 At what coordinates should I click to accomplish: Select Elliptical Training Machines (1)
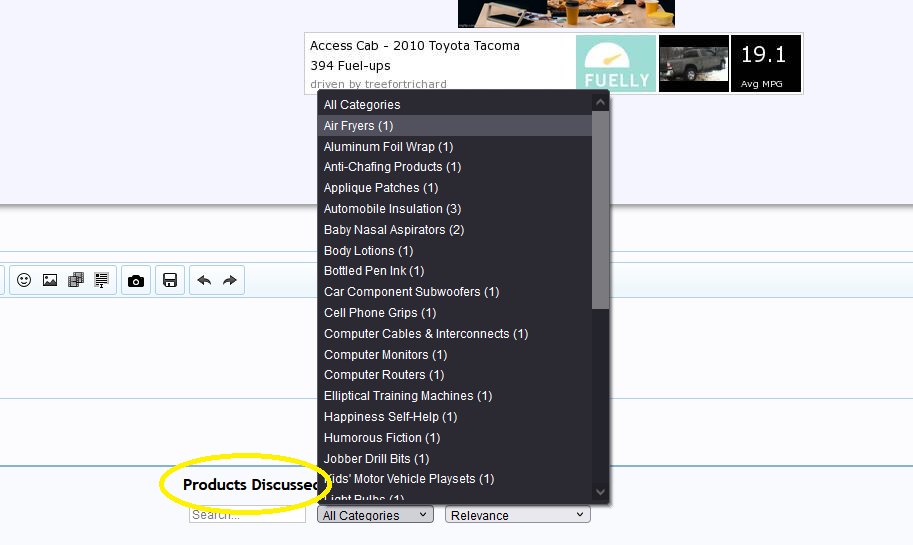point(455,397)
